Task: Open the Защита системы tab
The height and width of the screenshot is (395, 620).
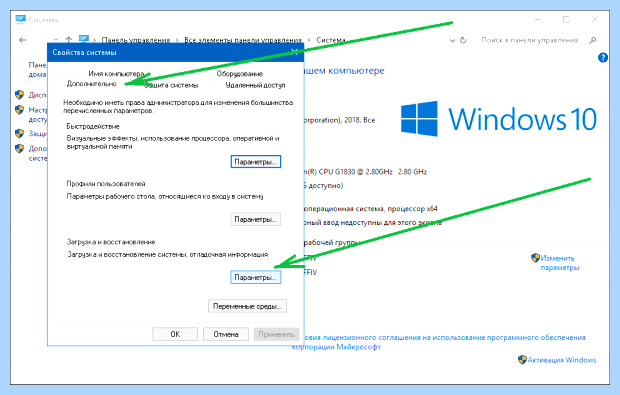Action: coord(171,85)
